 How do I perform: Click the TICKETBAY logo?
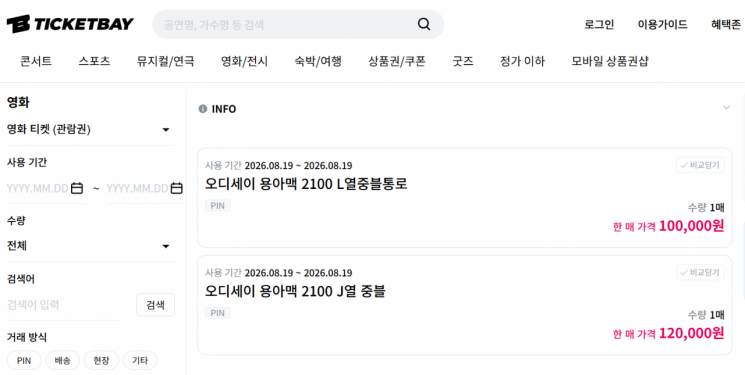pos(70,24)
